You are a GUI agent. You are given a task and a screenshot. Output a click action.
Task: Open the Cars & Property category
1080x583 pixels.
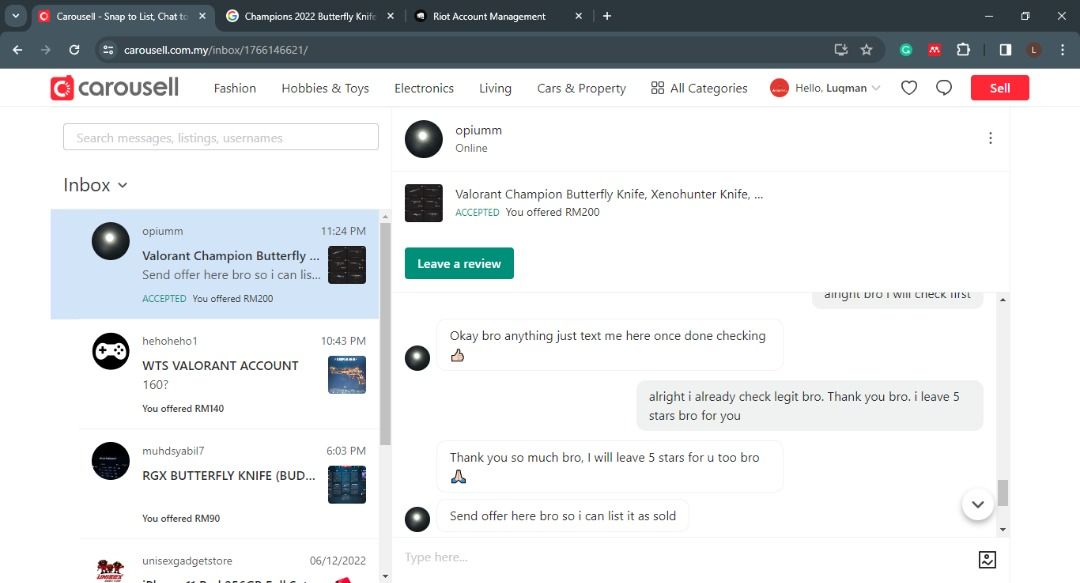click(581, 88)
